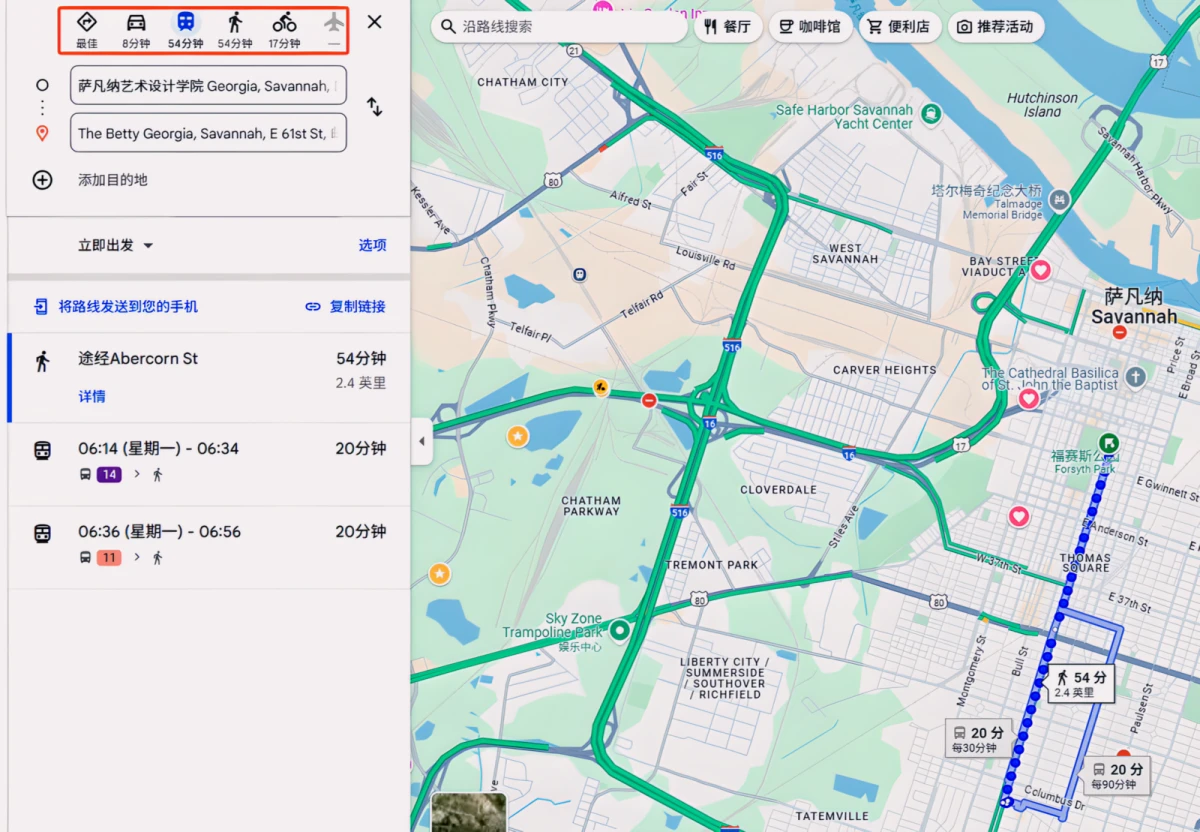The height and width of the screenshot is (832, 1200).
Task: Switch to walking travel mode tab
Action: [235, 30]
